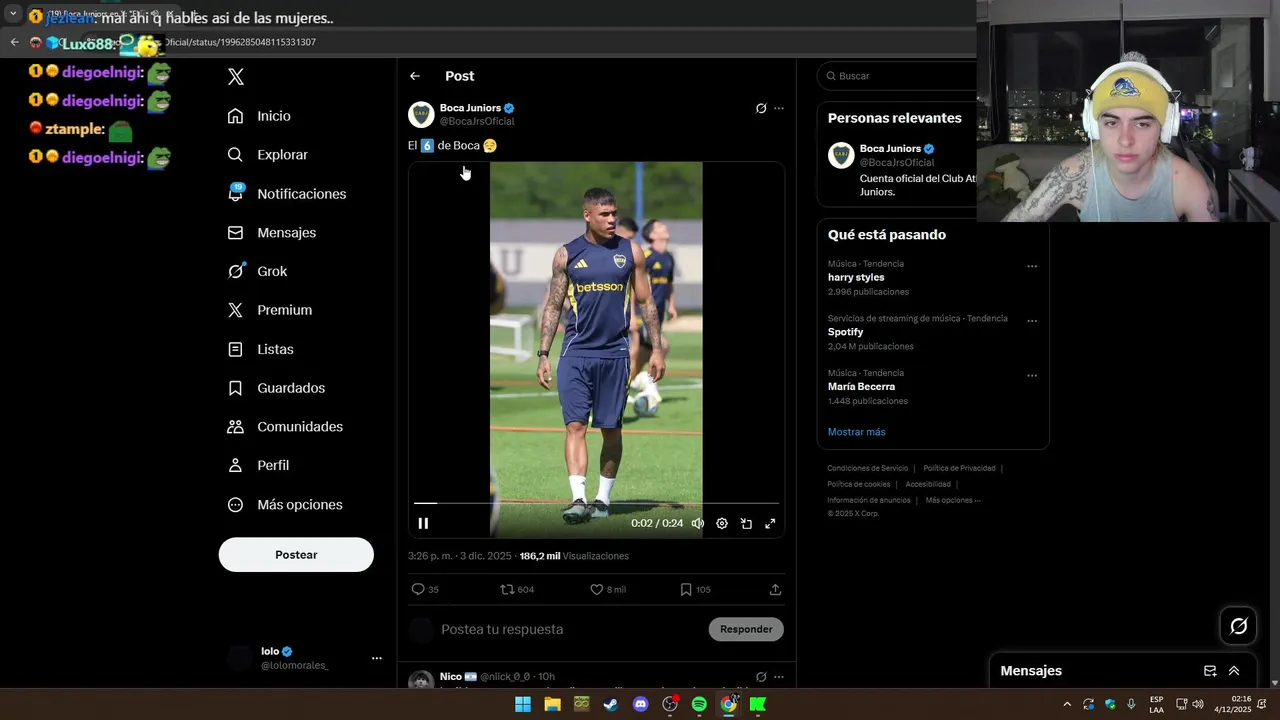Toggle picture-in-picture for video
The width and height of the screenshot is (1280, 720).
(x=746, y=523)
